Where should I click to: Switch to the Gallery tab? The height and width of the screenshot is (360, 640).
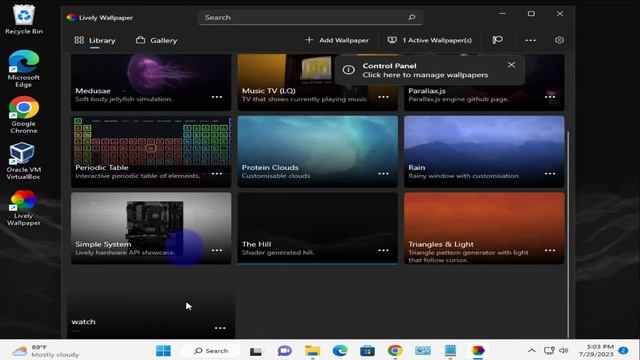157,40
